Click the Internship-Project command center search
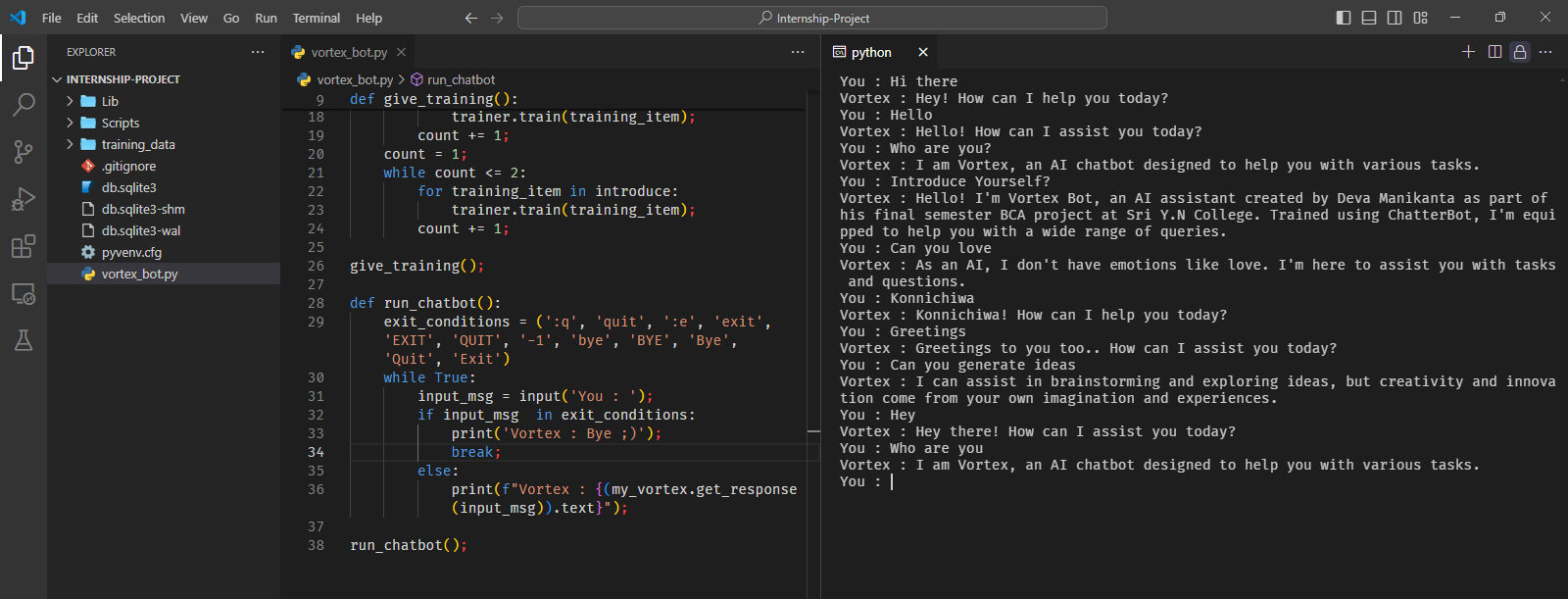Viewport: 1568px width, 599px height. [x=812, y=18]
